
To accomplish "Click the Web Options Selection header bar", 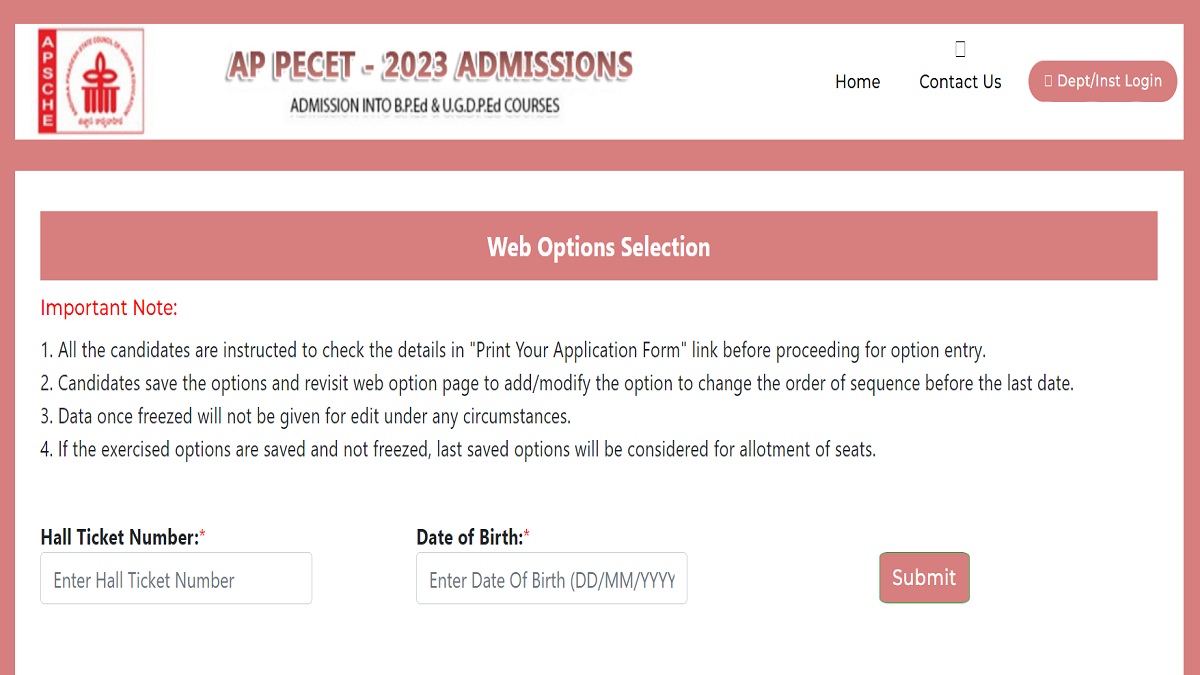I will pyautogui.click(x=598, y=246).
